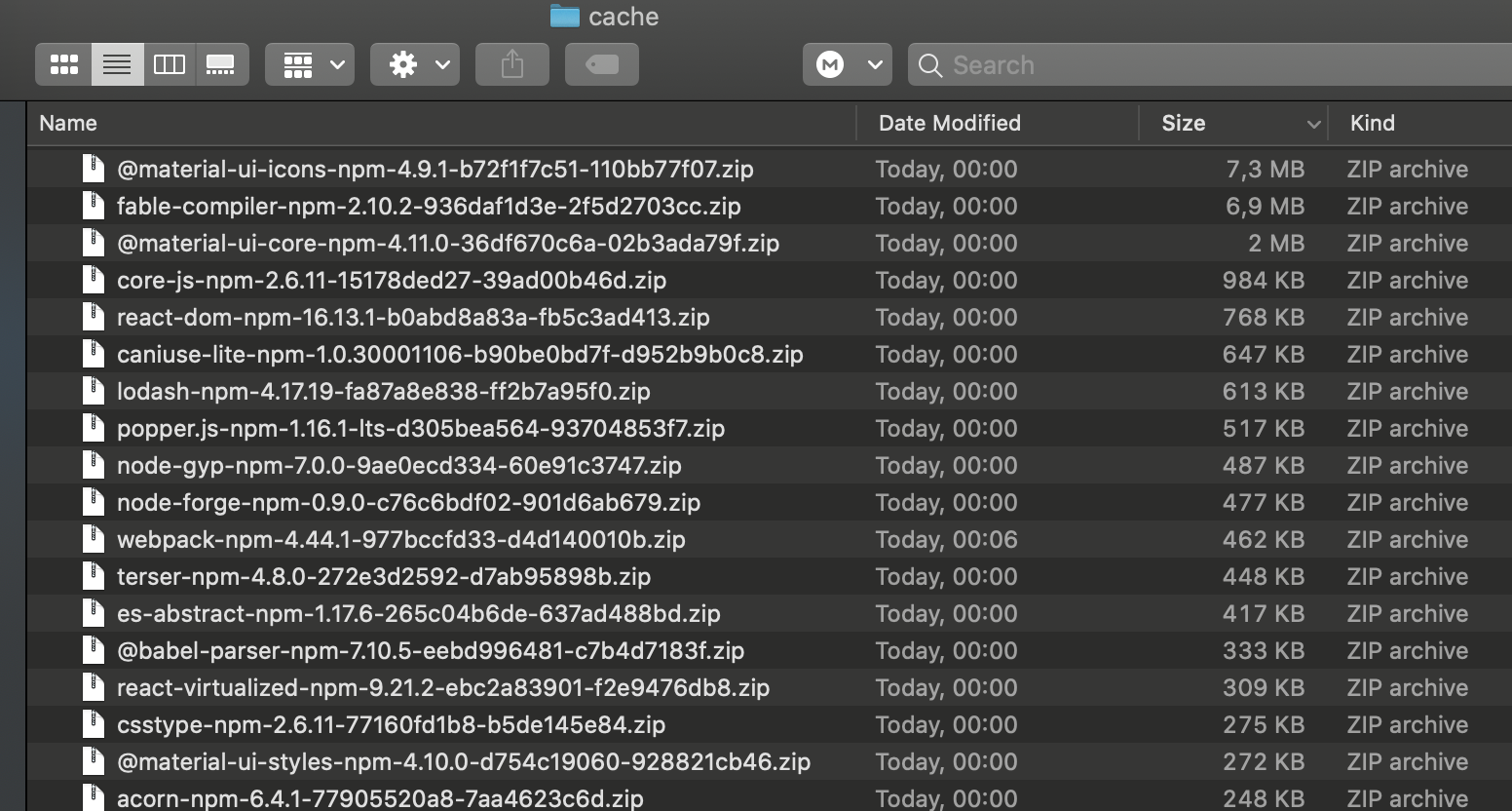1512x811 pixels.
Task: Open the group-by arrangement dropdown
Action: [x=310, y=64]
